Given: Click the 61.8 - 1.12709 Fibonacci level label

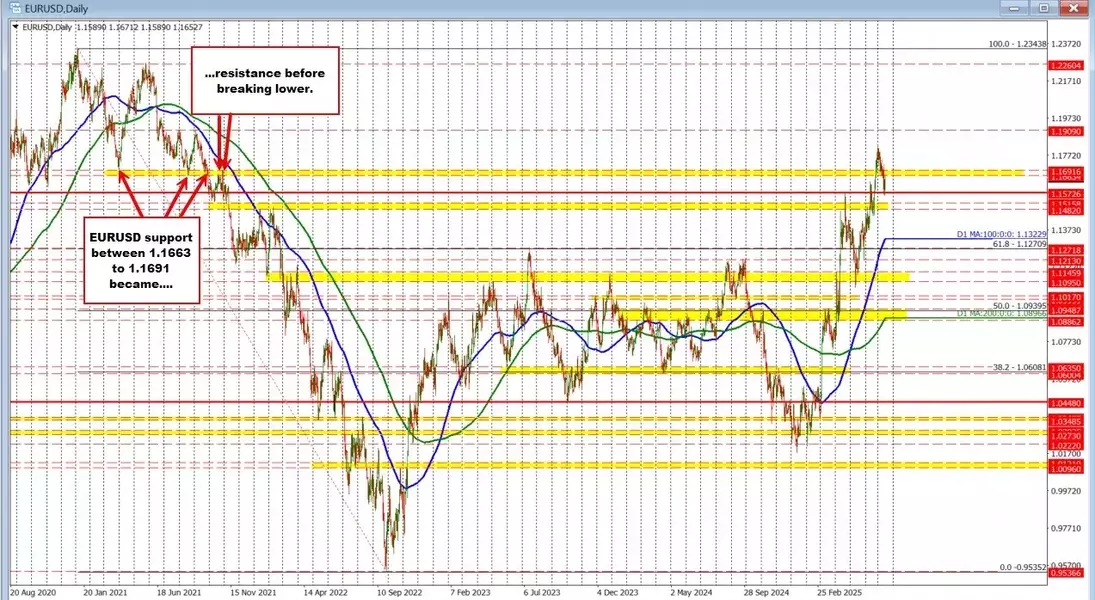Looking at the screenshot, I should [x=1020, y=244].
